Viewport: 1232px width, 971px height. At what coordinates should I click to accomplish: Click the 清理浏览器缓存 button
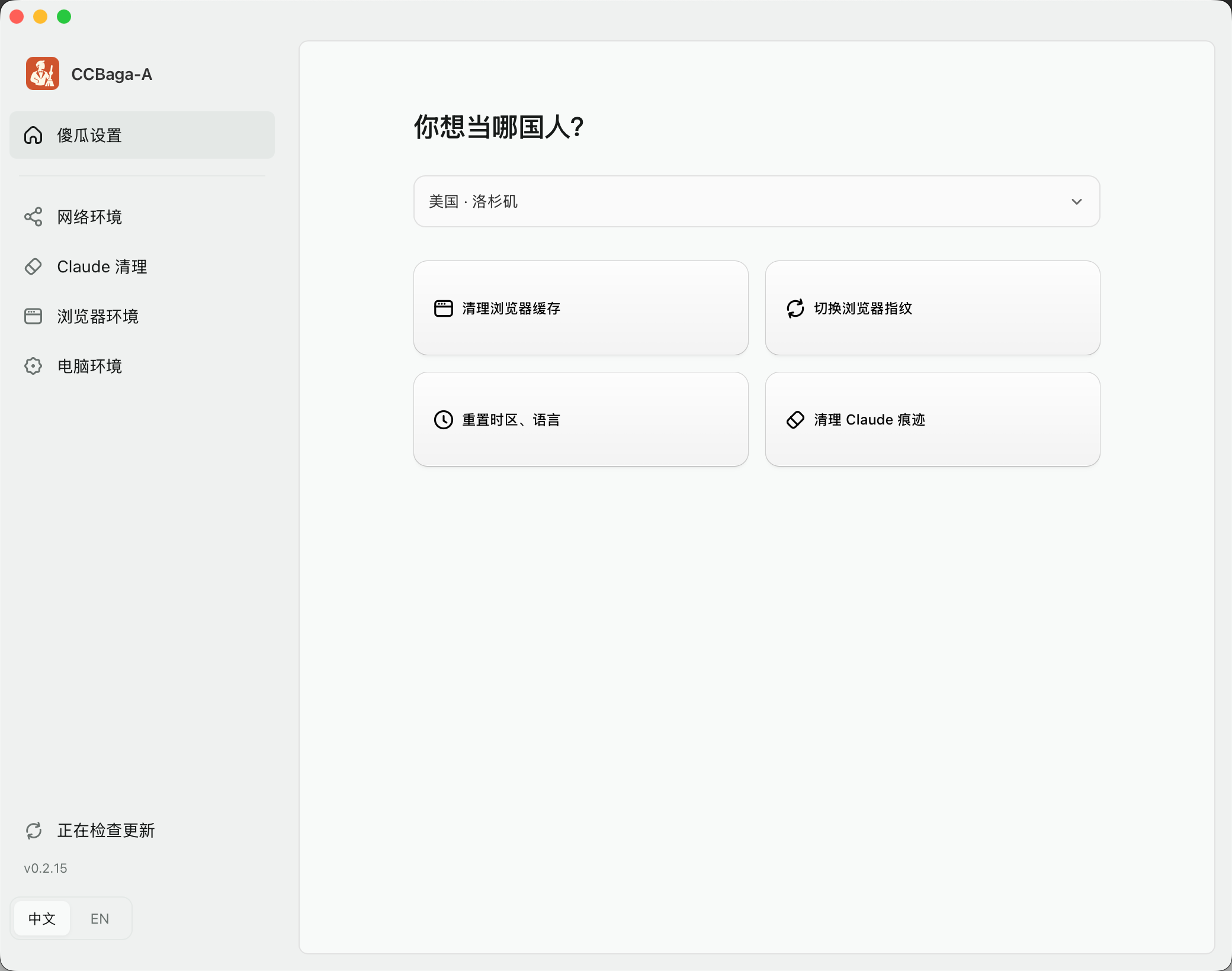581,308
